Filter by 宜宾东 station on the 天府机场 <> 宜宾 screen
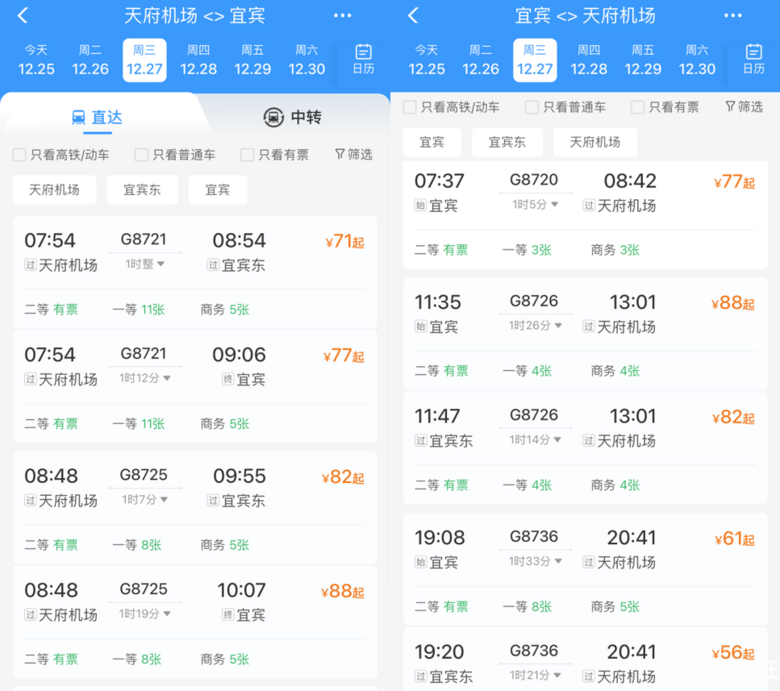This screenshot has width=780, height=691. click(x=142, y=190)
